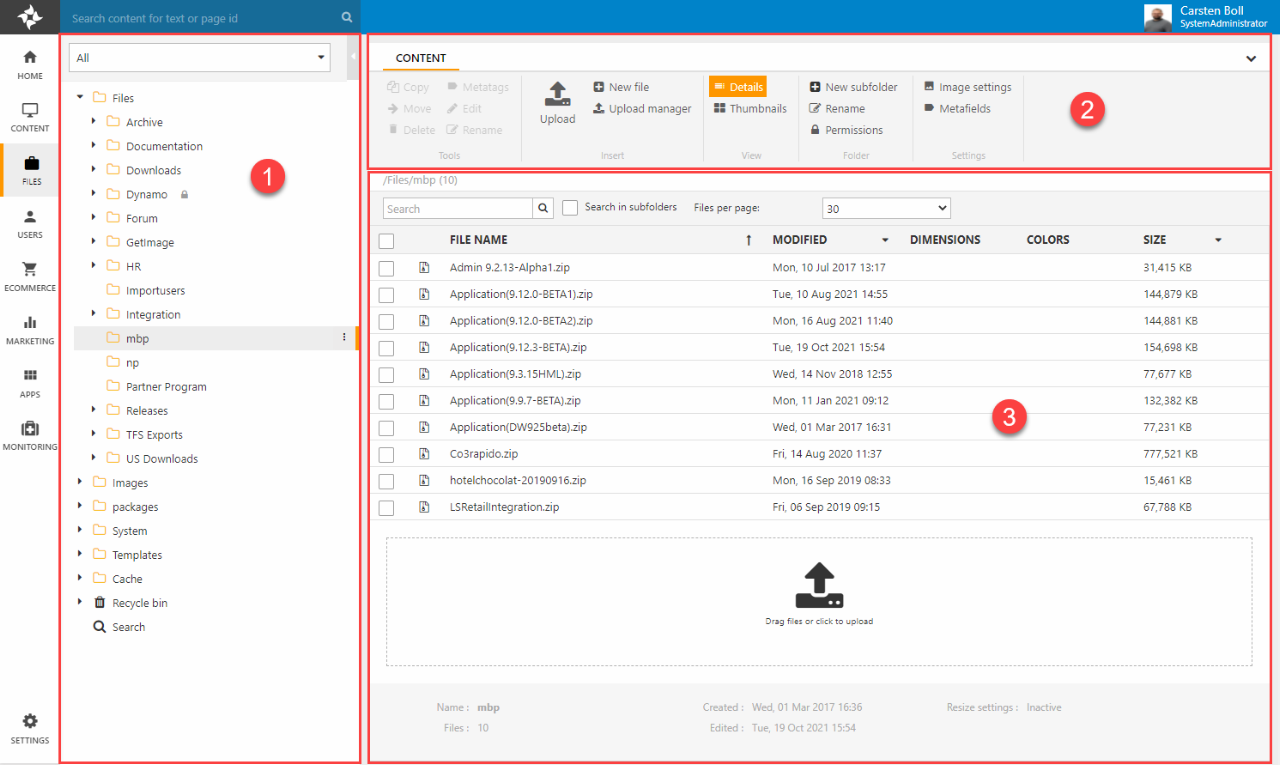Image resolution: width=1280 pixels, height=765 pixels.
Task: Open the Upload manager
Action: pos(642,109)
